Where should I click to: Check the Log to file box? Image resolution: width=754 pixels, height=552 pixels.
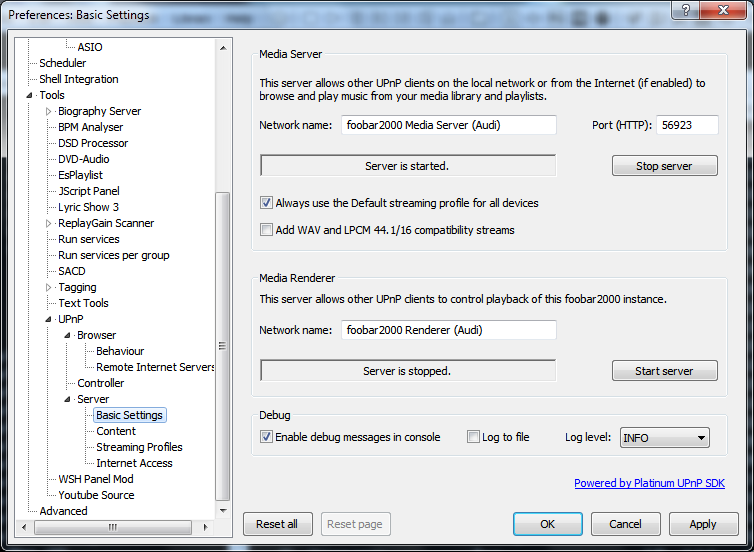(473, 437)
